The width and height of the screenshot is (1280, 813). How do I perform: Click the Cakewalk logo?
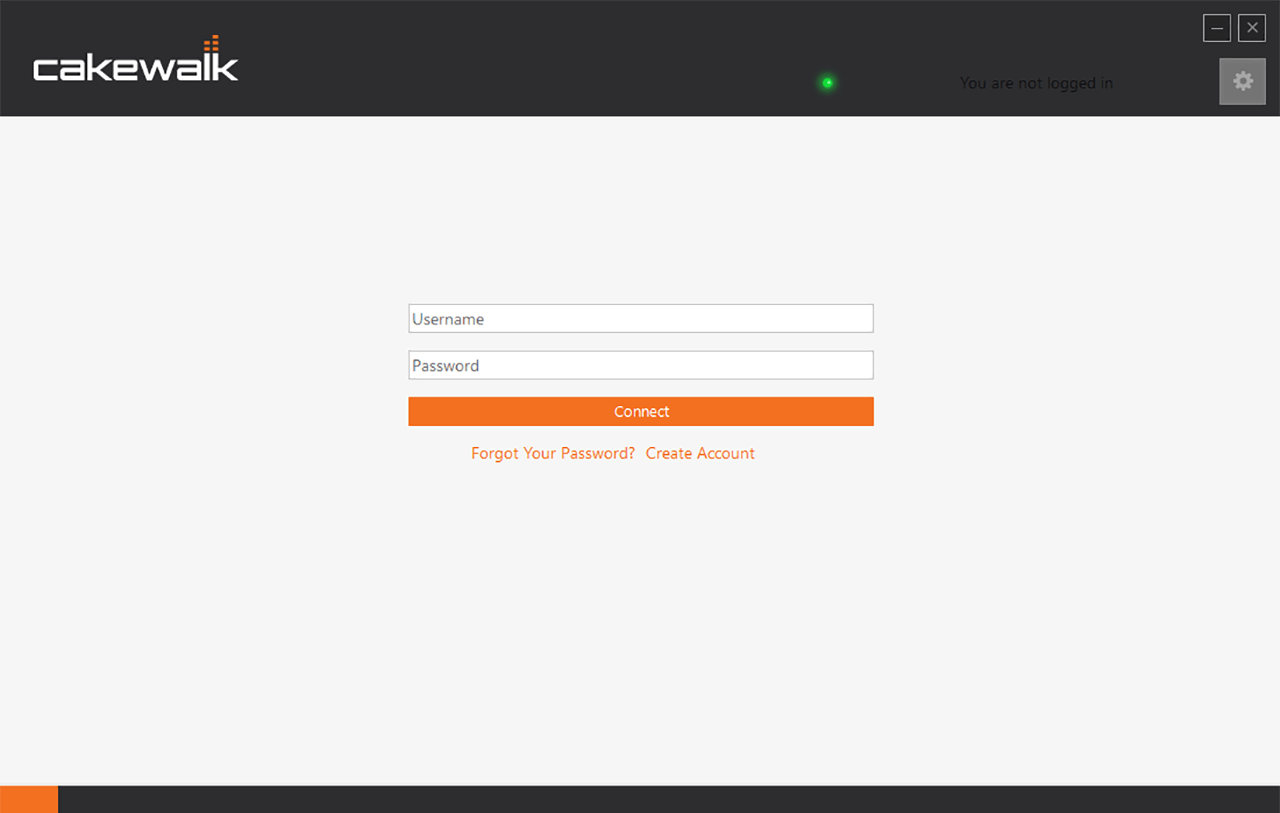coord(136,59)
